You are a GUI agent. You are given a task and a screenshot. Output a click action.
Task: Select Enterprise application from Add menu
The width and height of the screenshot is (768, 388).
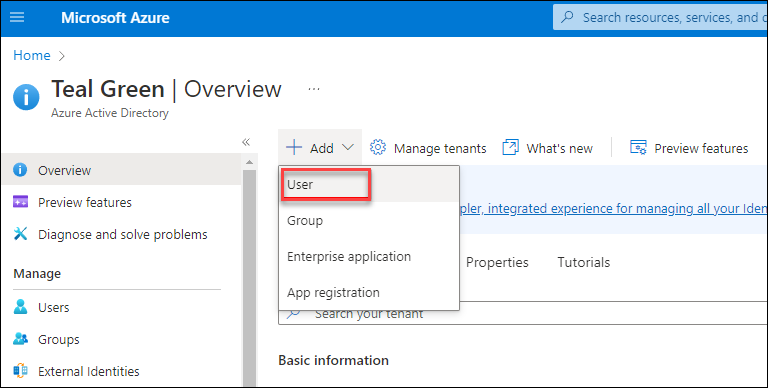(369, 257)
